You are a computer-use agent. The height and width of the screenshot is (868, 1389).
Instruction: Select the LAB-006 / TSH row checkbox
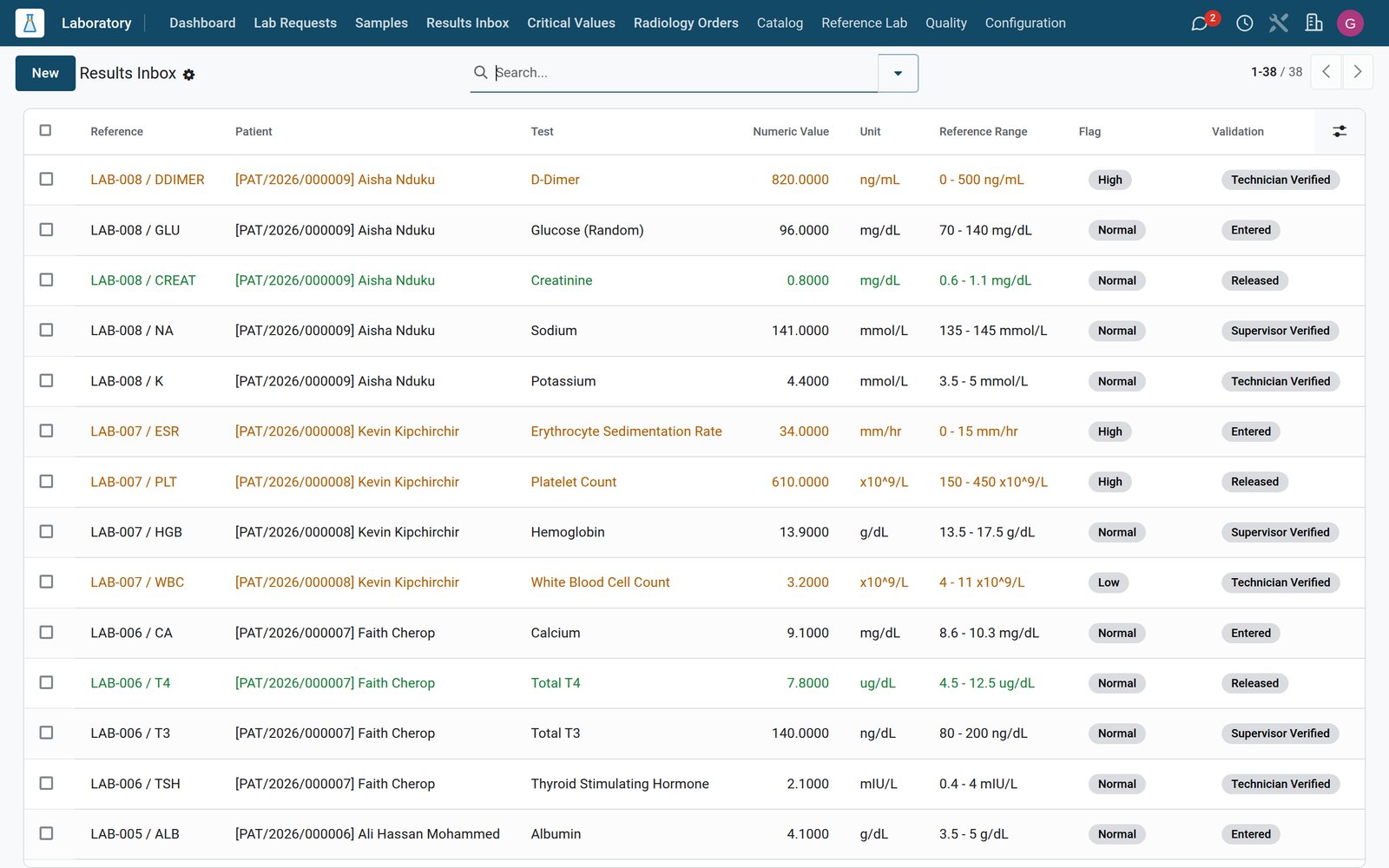coord(46,783)
